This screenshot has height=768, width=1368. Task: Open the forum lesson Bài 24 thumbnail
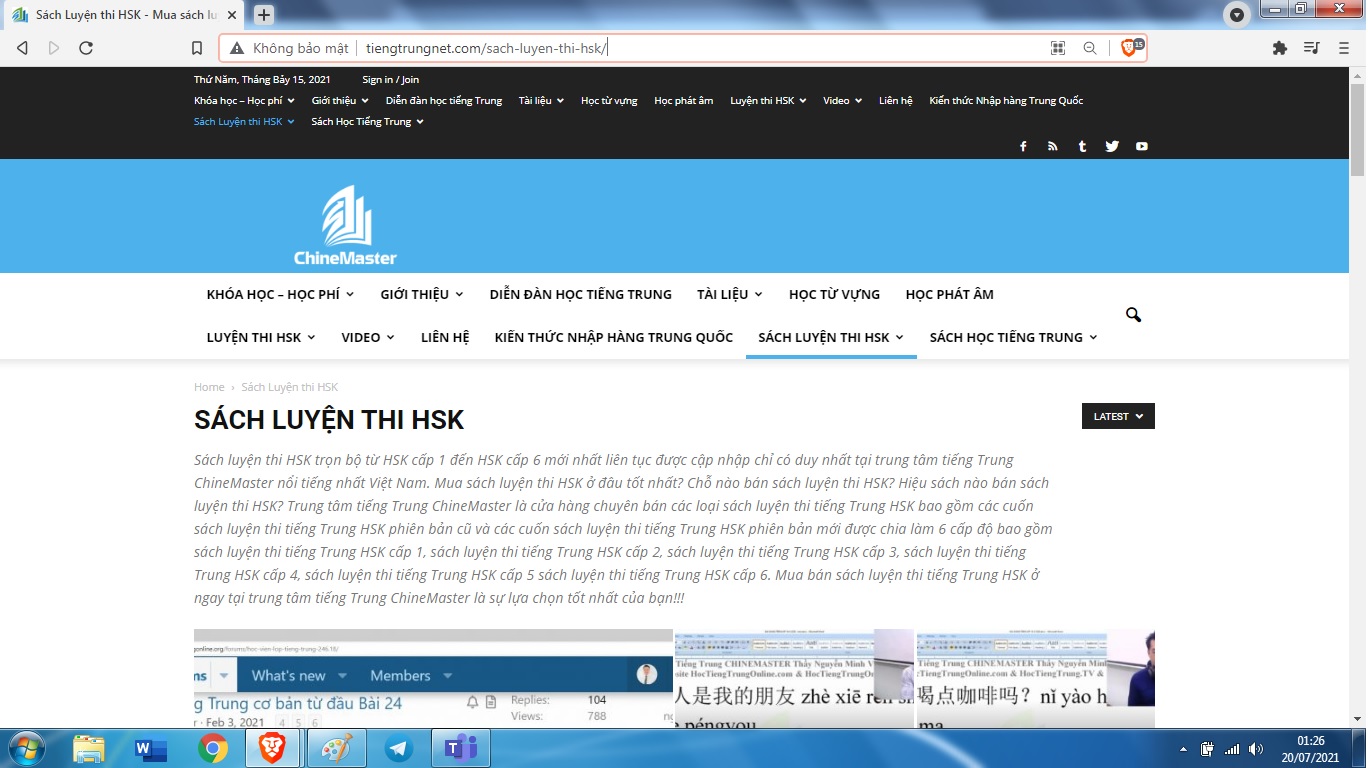point(433,678)
